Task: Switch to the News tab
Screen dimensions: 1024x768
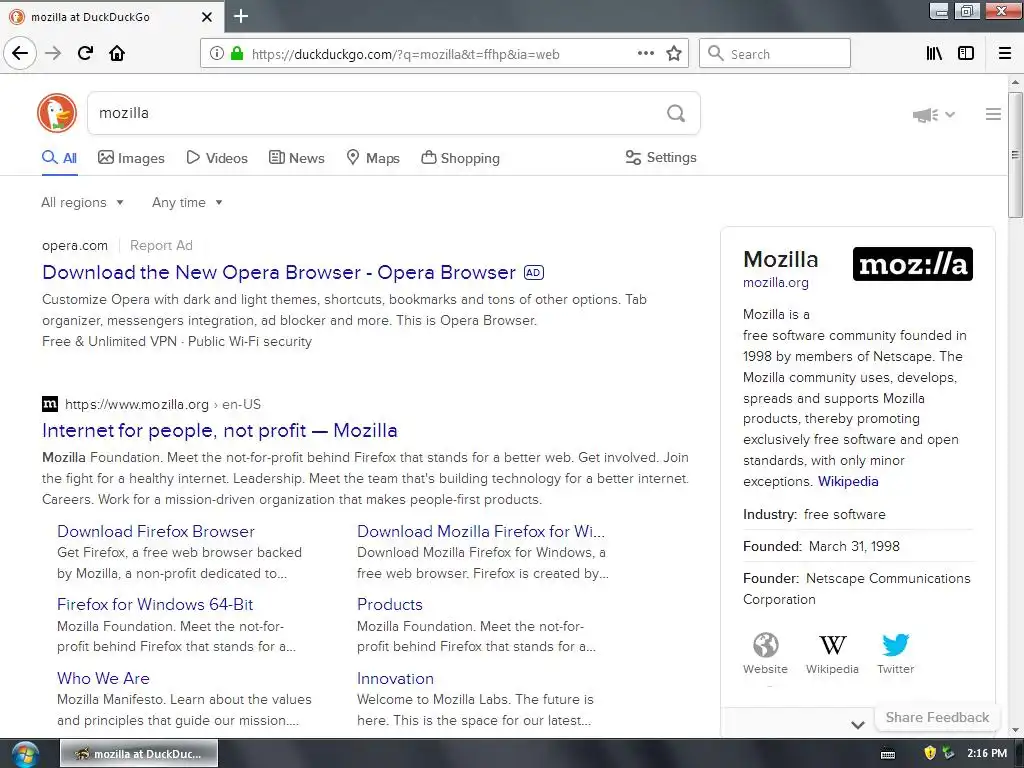Action: (x=297, y=158)
